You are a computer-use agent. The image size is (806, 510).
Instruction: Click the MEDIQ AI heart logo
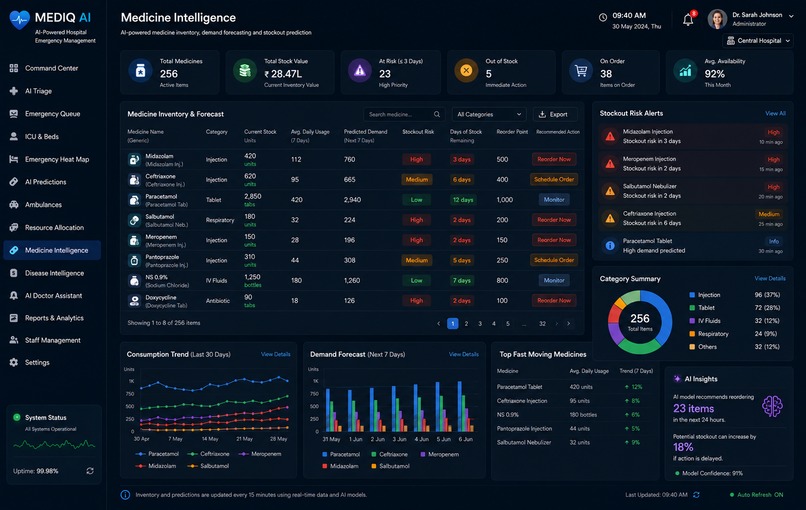click(20, 20)
